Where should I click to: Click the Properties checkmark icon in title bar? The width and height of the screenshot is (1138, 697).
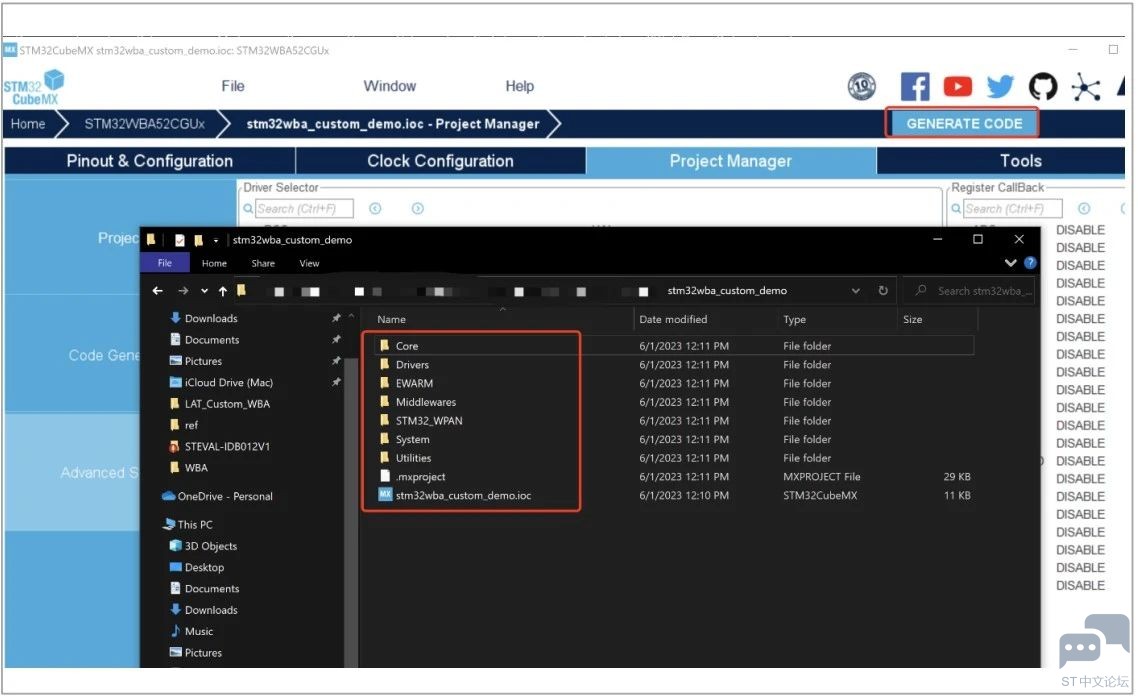pyautogui.click(x=179, y=240)
